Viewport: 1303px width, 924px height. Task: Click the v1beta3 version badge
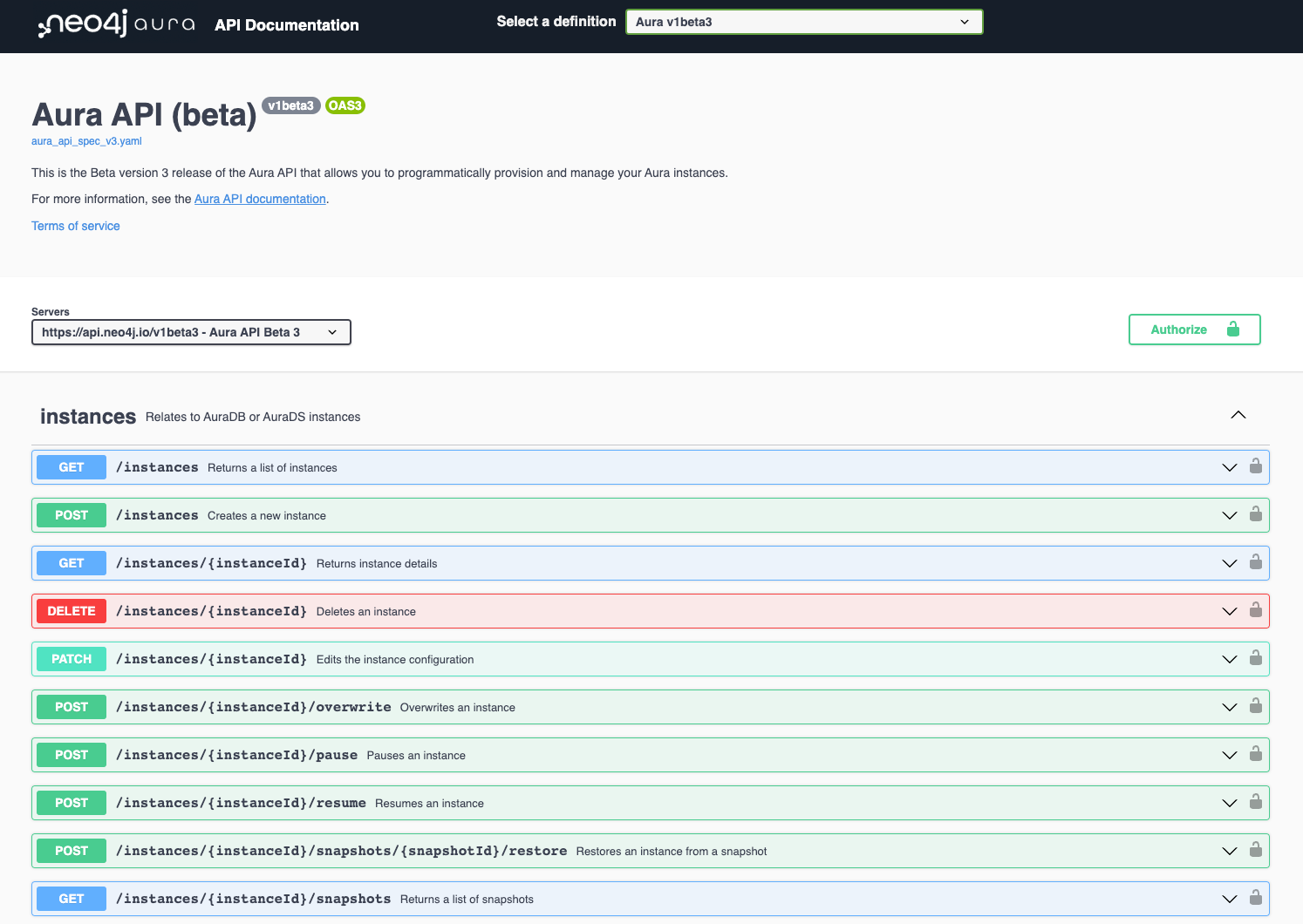click(x=291, y=105)
